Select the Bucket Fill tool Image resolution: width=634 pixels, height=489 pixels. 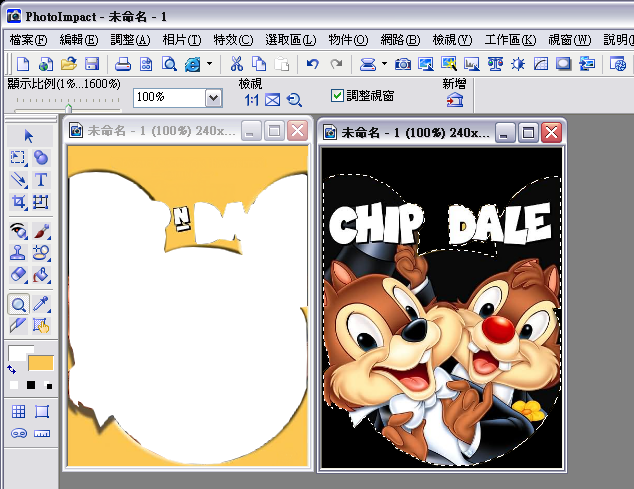point(41,275)
